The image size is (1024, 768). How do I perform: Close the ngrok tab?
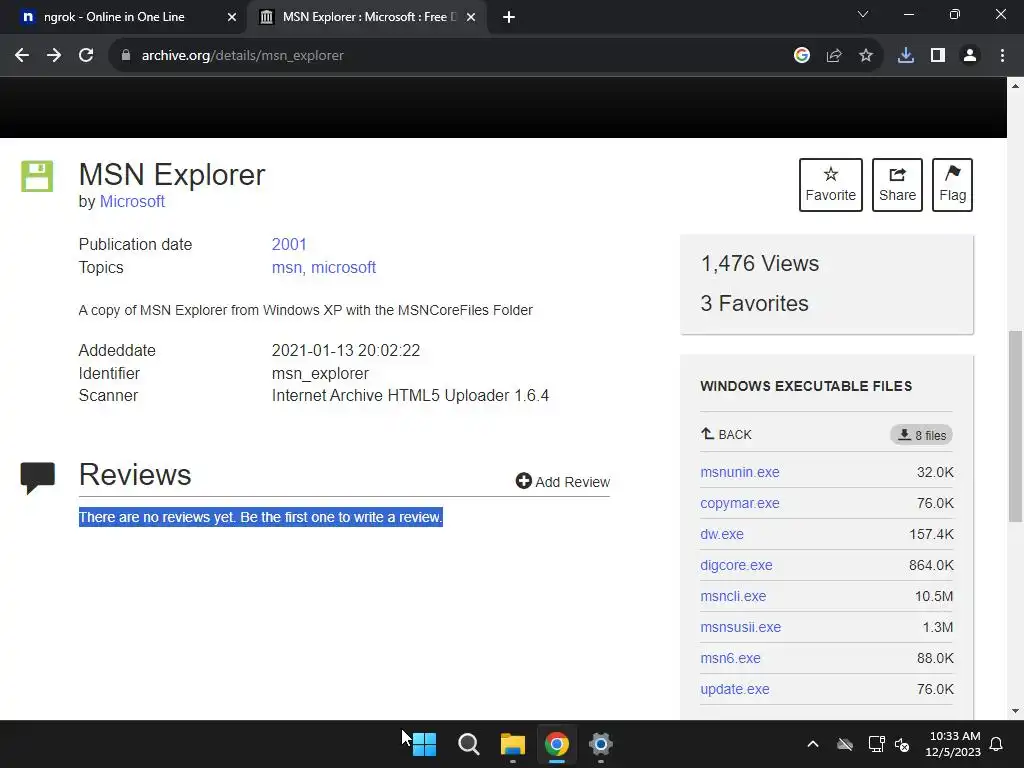(232, 18)
